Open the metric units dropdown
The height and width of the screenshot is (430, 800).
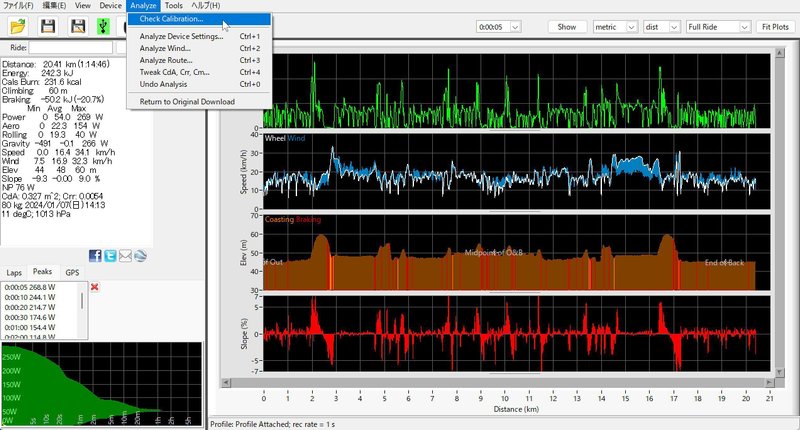click(615, 27)
